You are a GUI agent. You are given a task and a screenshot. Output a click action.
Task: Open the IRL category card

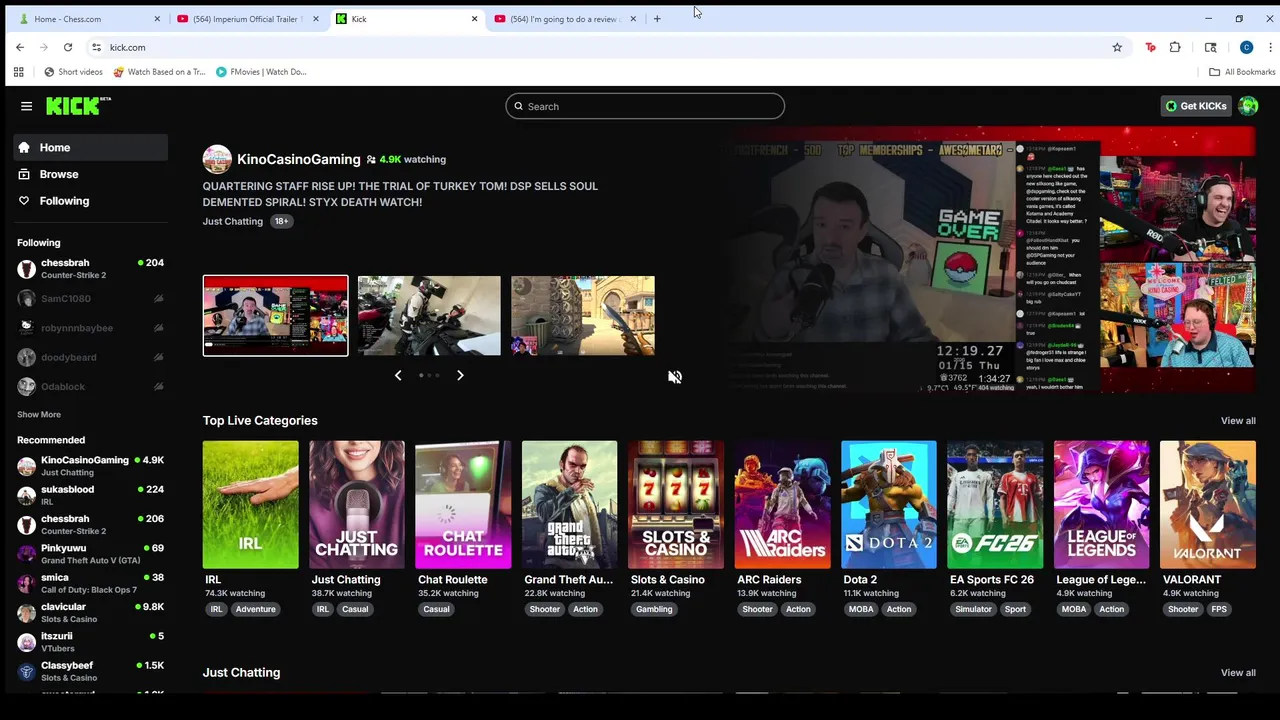tap(250, 505)
